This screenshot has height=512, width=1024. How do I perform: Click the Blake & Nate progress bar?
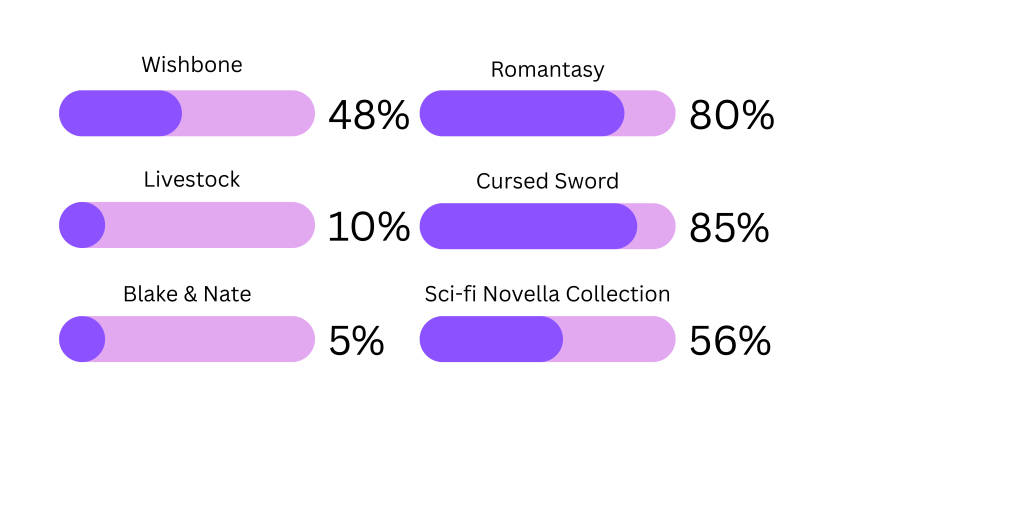point(187,339)
